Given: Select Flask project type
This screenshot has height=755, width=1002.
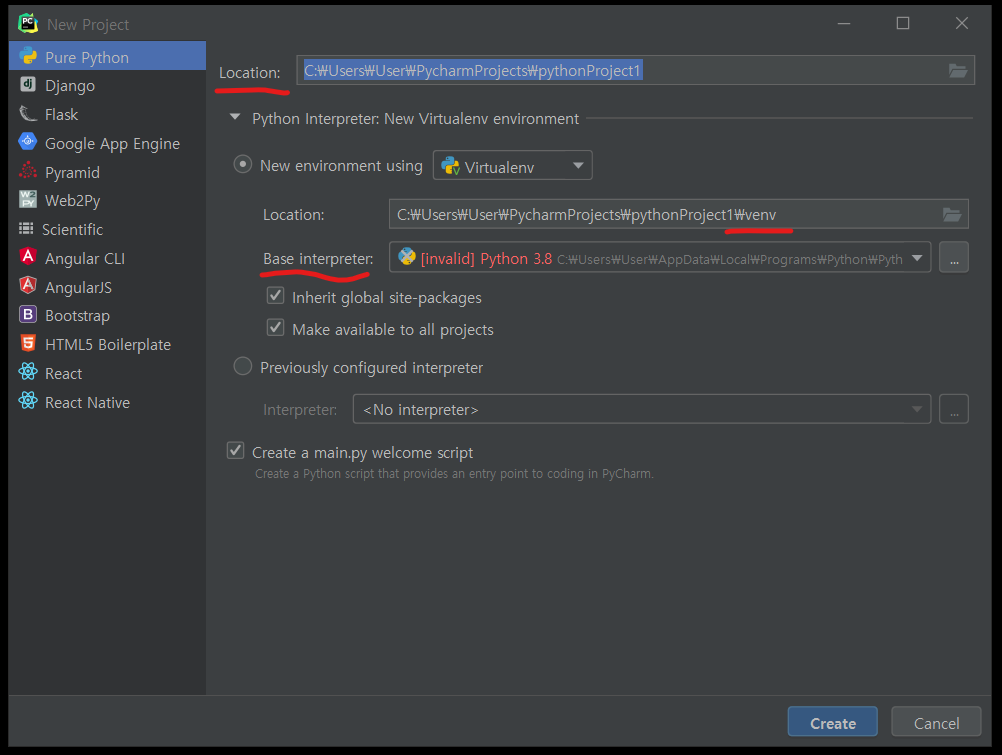Looking at the screenshot, I should point(107,114).
